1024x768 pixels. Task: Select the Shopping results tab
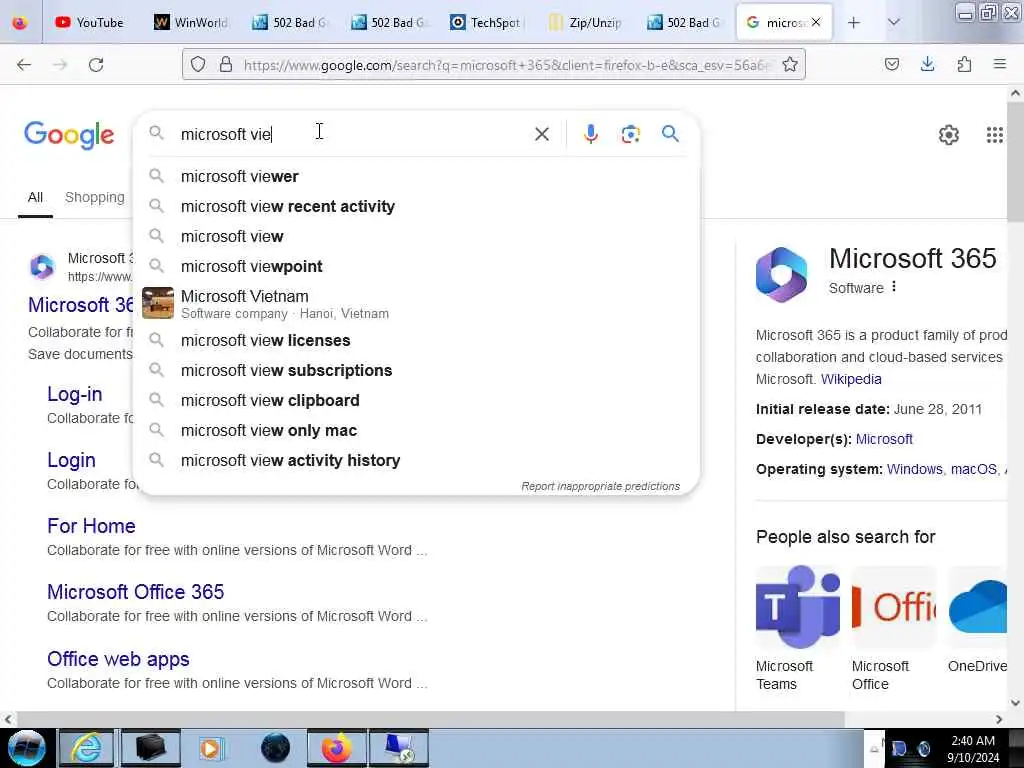tap(95, 197)
